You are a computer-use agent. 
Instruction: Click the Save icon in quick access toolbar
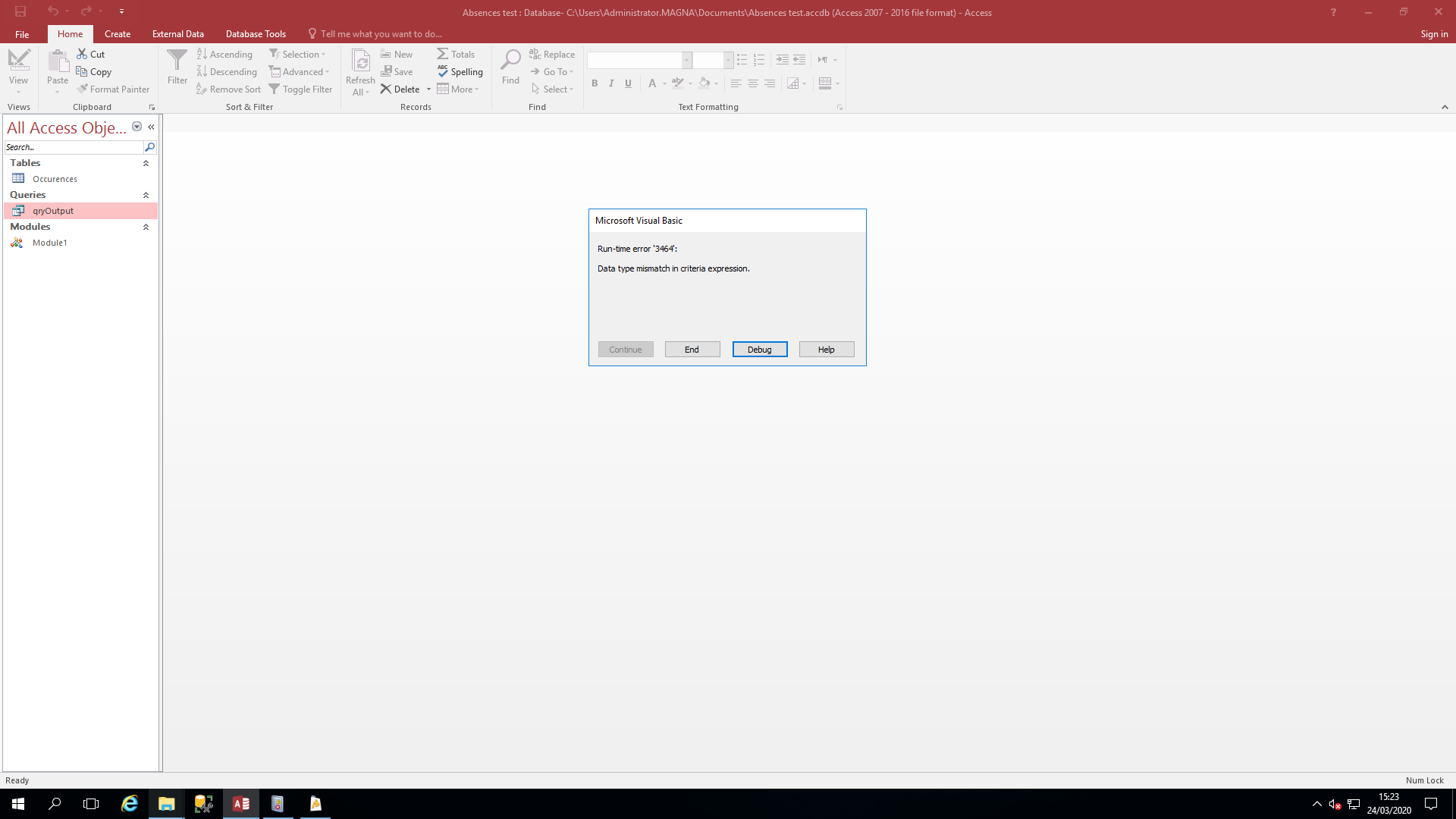pos(20,11)
